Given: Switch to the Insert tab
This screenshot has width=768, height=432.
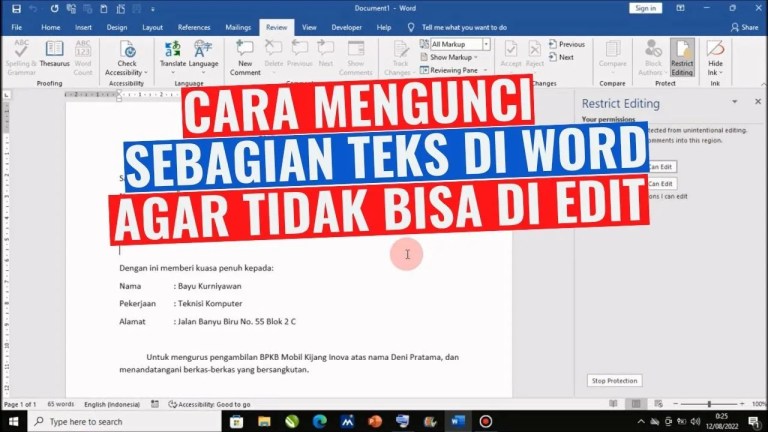Looking at the screenshot, I should [83, 27].
